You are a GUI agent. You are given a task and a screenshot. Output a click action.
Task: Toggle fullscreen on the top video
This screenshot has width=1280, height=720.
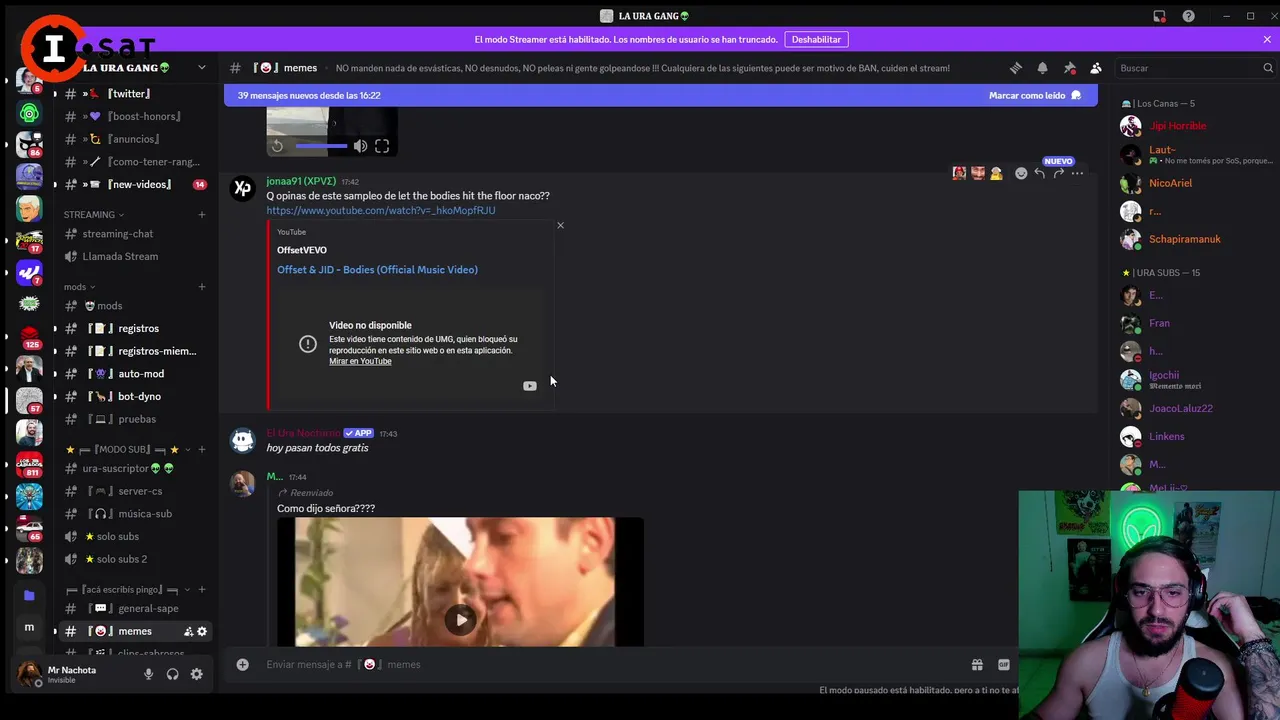(x=382, y=146)
